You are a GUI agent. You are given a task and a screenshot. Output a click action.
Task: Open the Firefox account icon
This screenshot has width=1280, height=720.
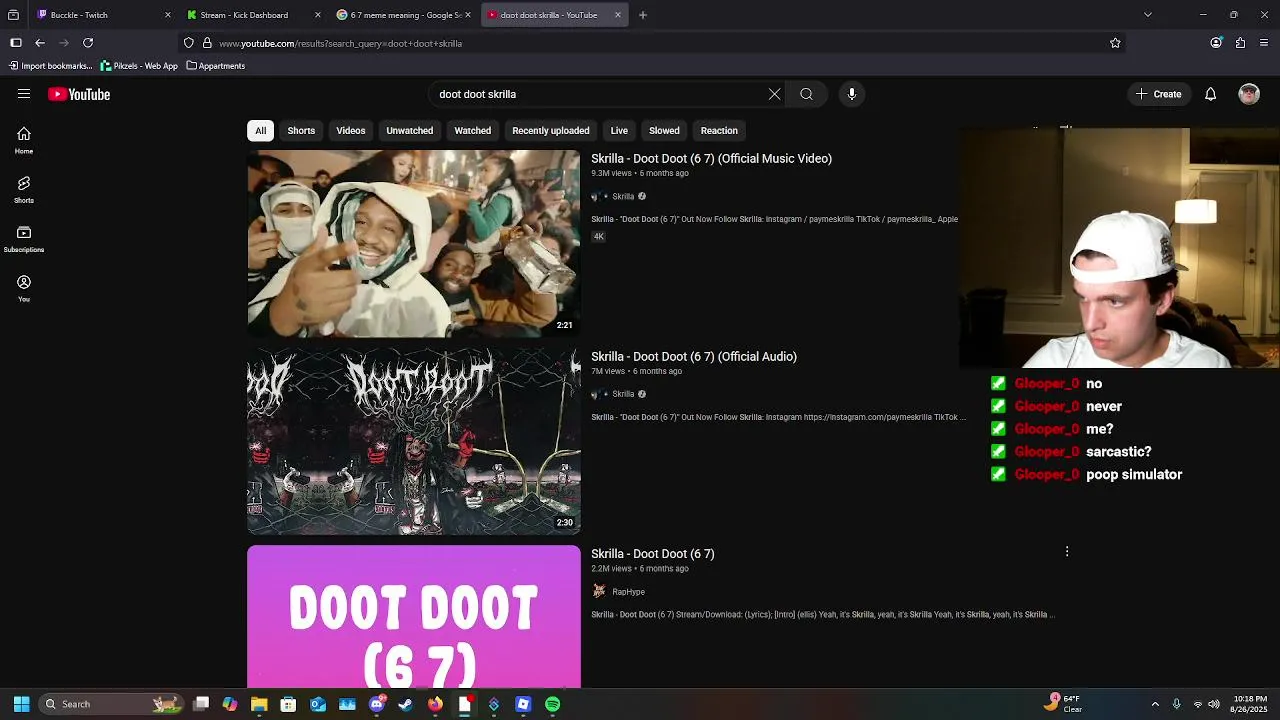pyautogui.click(x=1216, y=43)
